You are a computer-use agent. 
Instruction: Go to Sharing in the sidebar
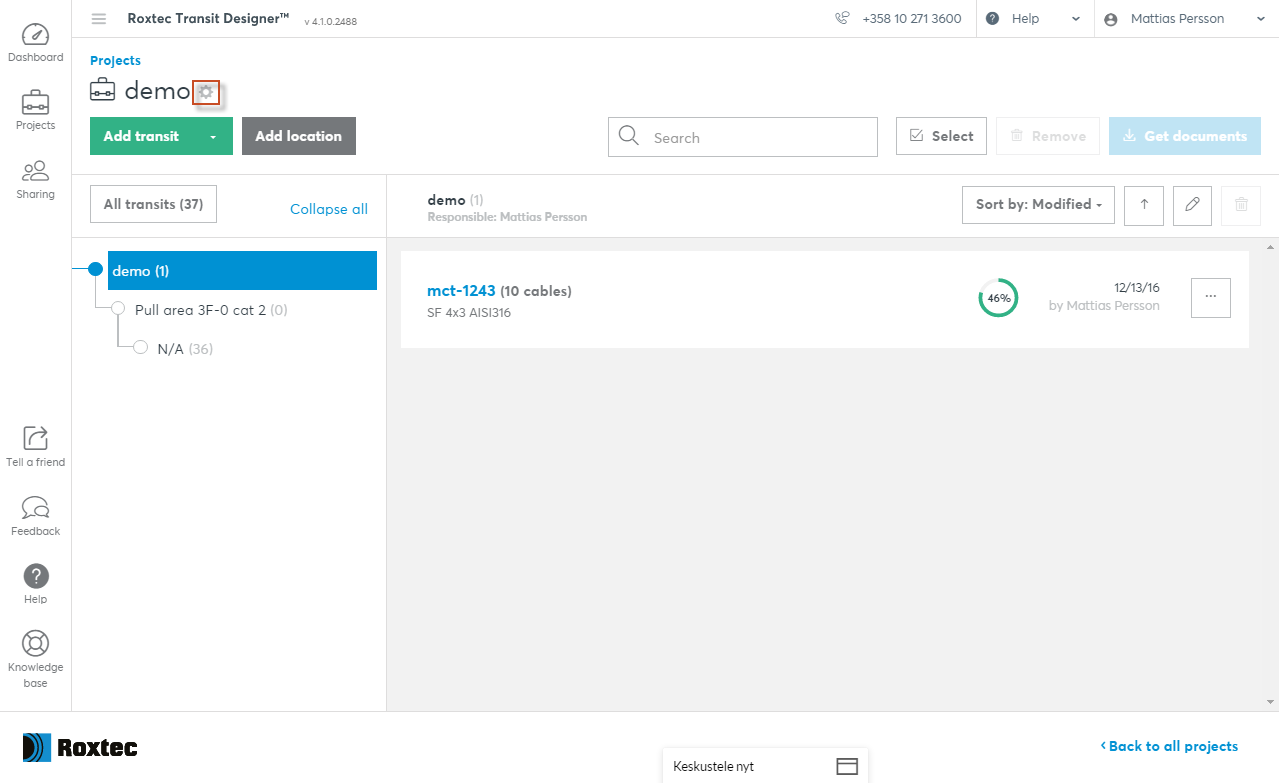[35, 179]
